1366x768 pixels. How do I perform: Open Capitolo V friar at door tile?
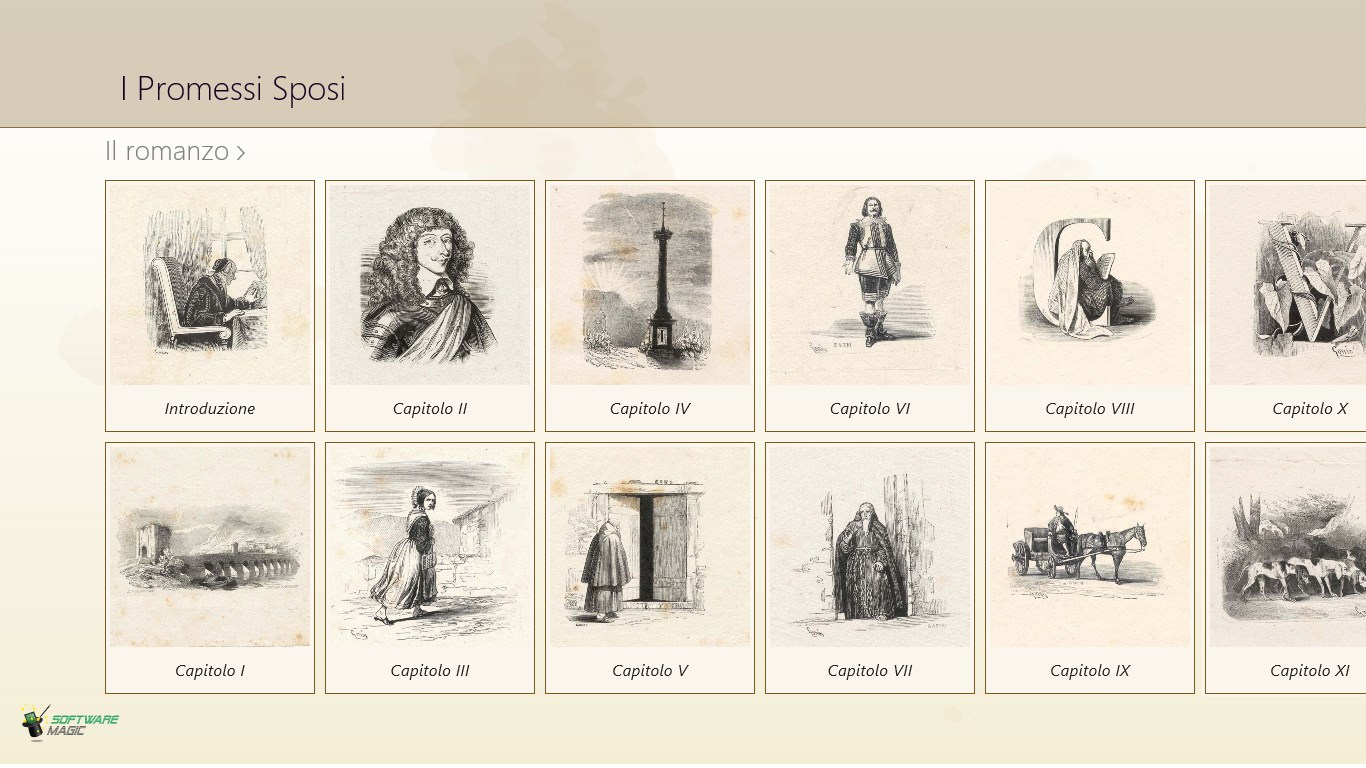click(x=650, y=568)
